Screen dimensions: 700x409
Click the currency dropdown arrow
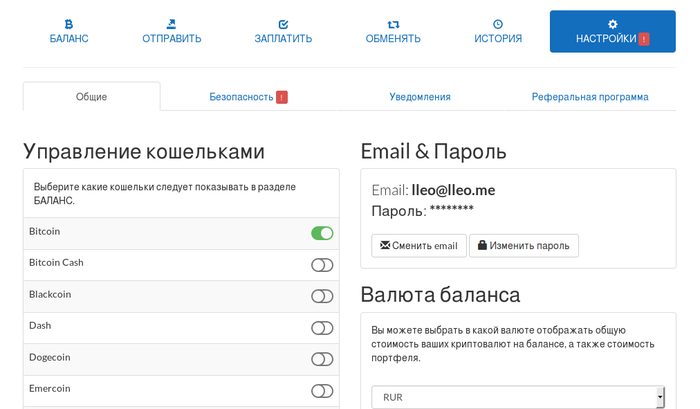pos(660,397)
